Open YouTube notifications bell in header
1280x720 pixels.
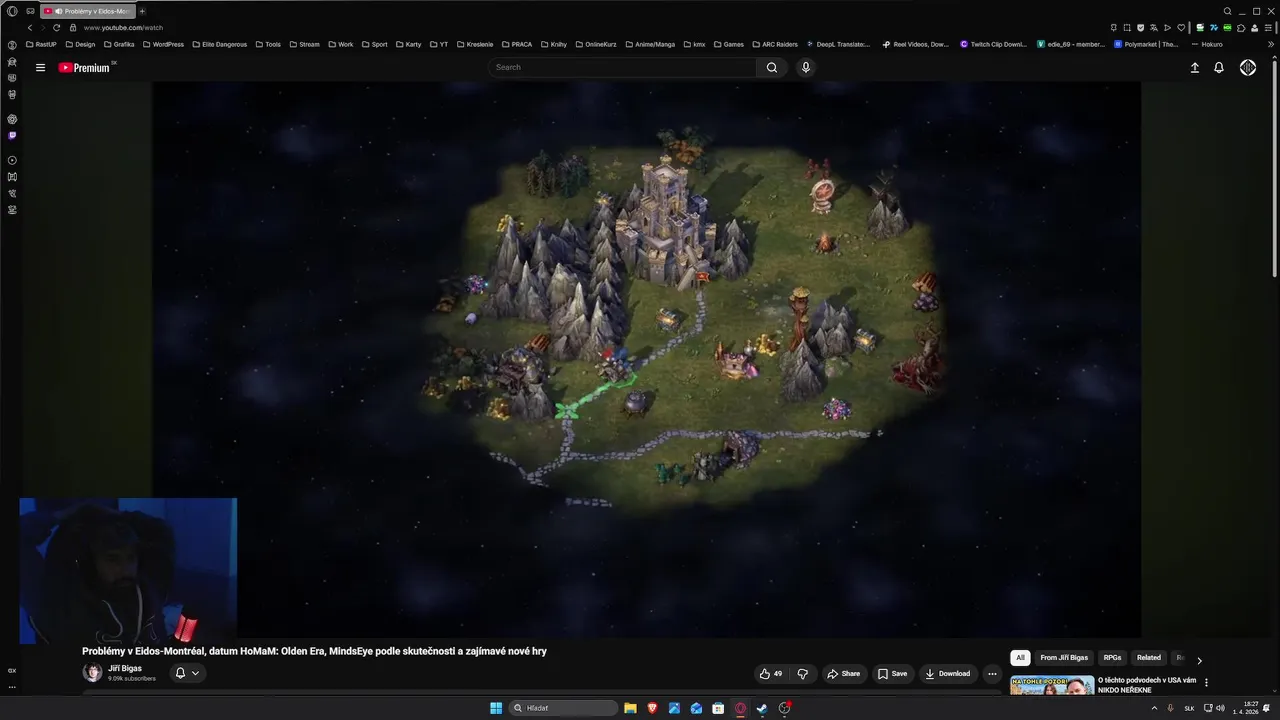point(1219,67)
